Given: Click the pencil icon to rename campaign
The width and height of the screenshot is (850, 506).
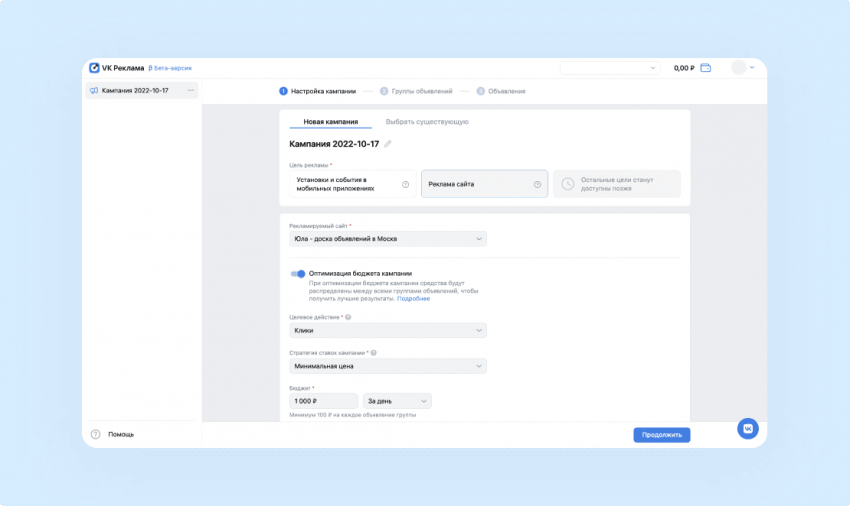Looking at the screenshot, I should [x=388, y=144].
